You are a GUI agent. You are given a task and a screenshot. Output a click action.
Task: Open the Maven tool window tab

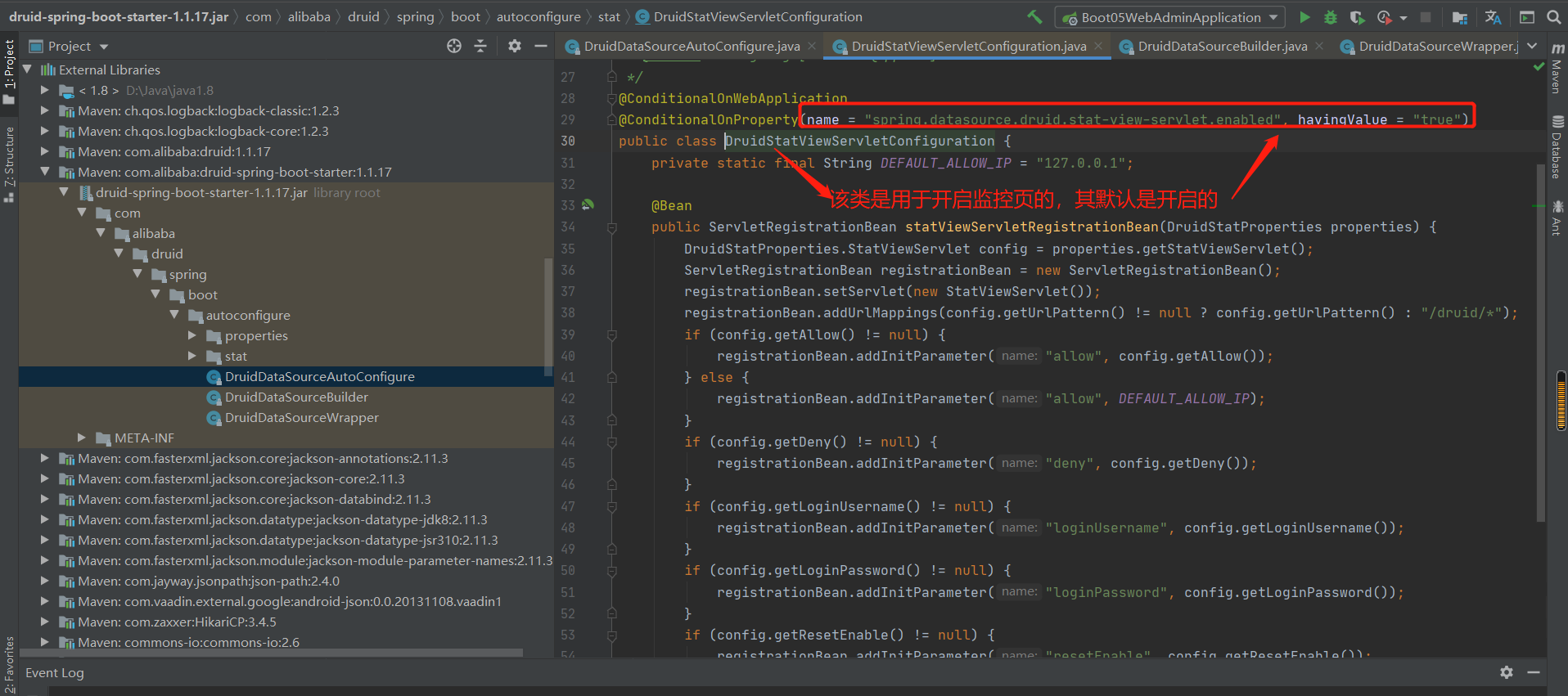1557,68
